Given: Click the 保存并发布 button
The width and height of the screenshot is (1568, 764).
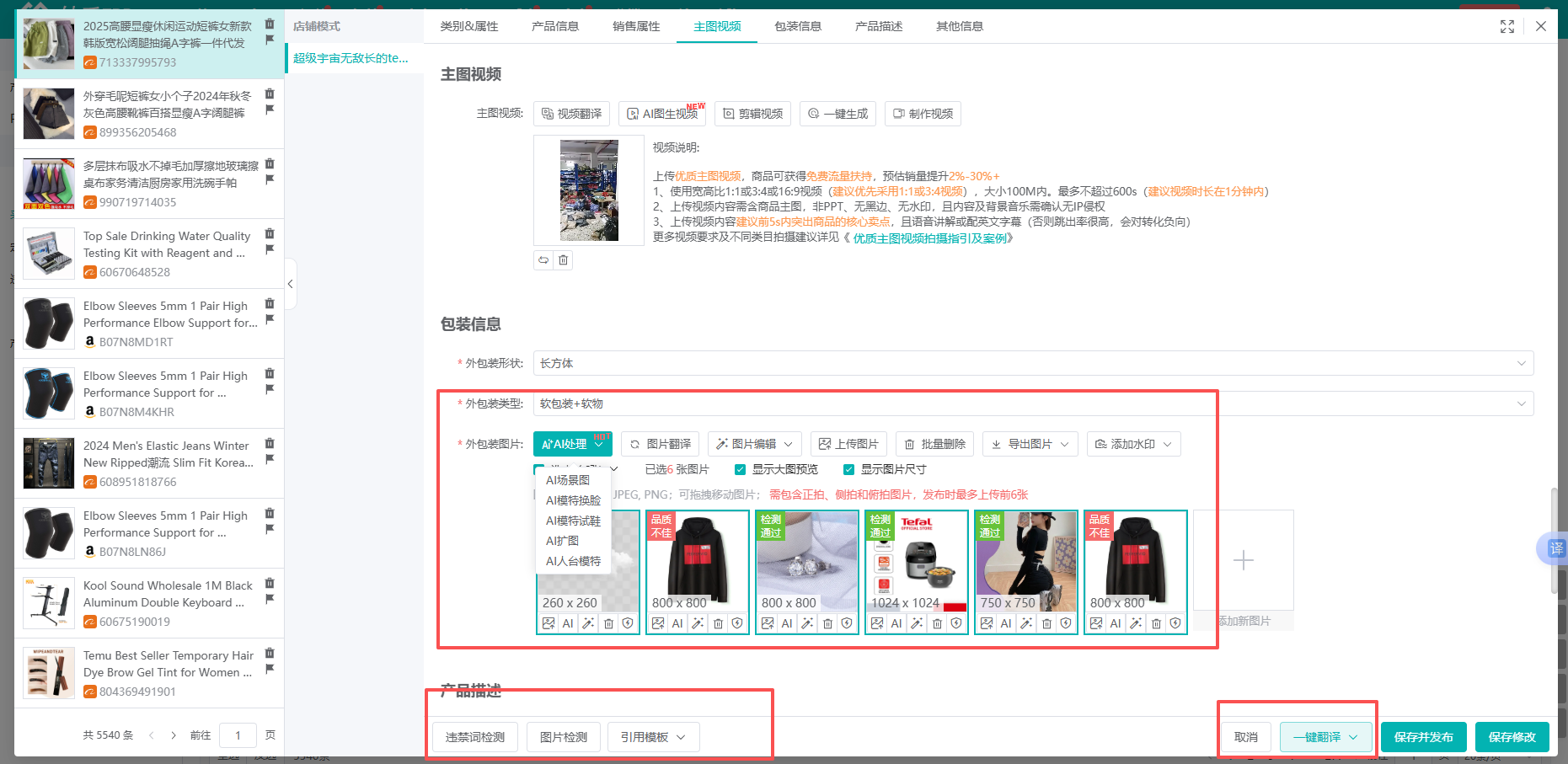Looking at the screenshot, I should click(x=1423, y=737).
